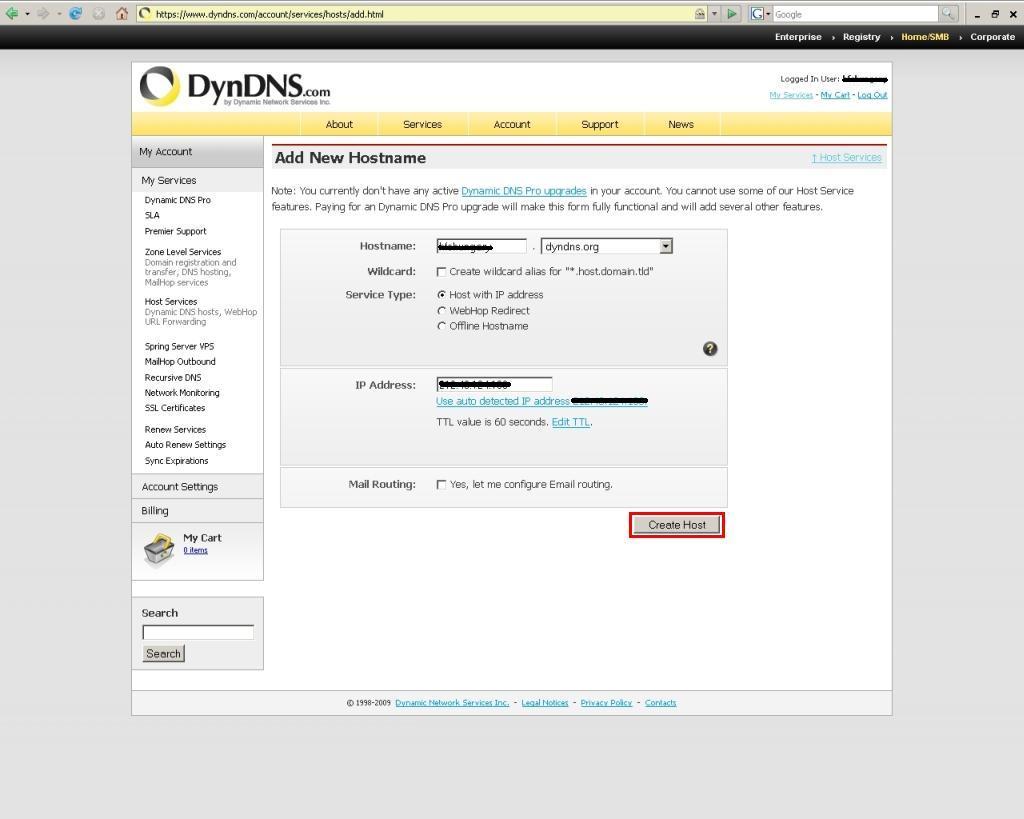Open Auto Renew Settings in sidebar

pos(185,445)
